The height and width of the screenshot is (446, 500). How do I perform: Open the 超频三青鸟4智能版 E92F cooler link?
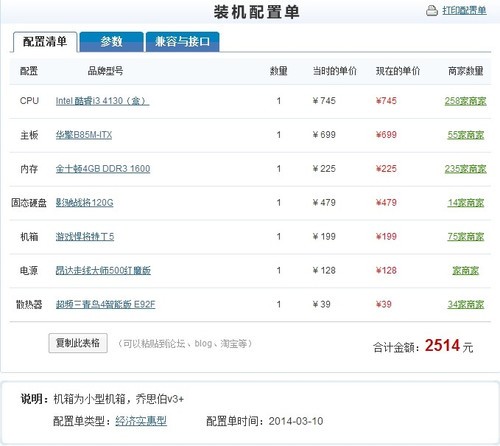point(105,304)
